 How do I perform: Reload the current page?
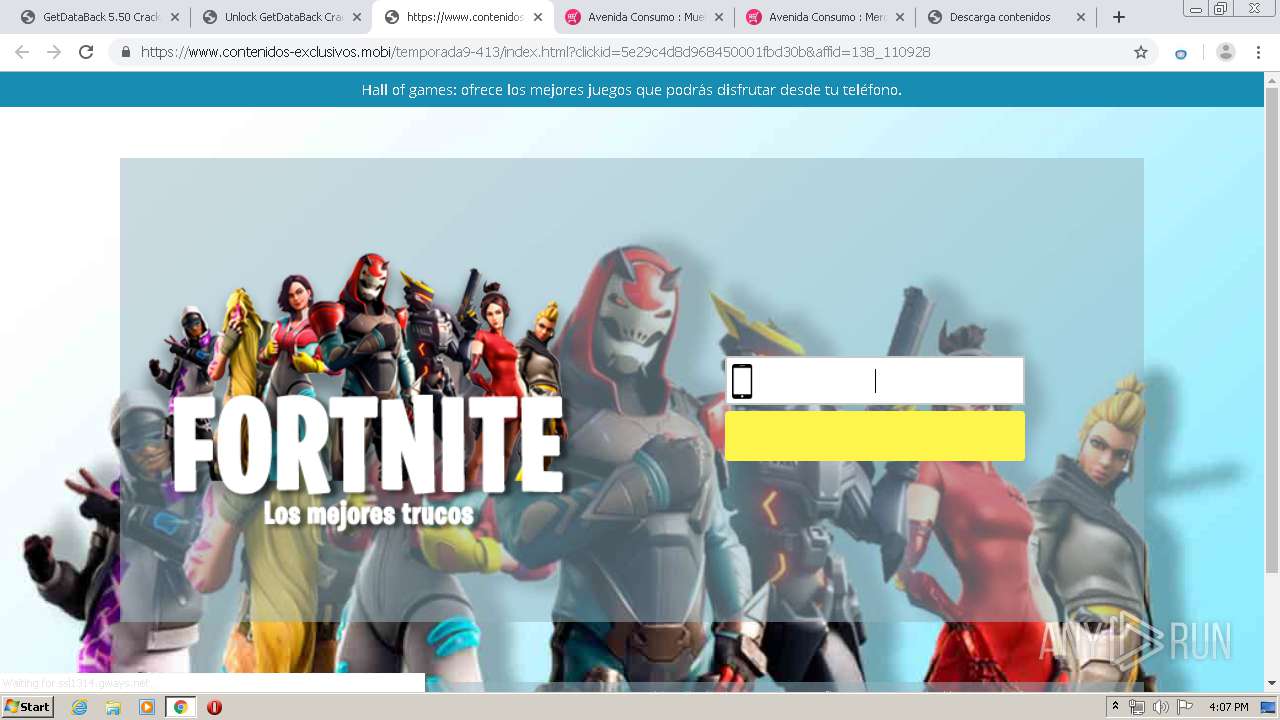(x=86, y=52)
